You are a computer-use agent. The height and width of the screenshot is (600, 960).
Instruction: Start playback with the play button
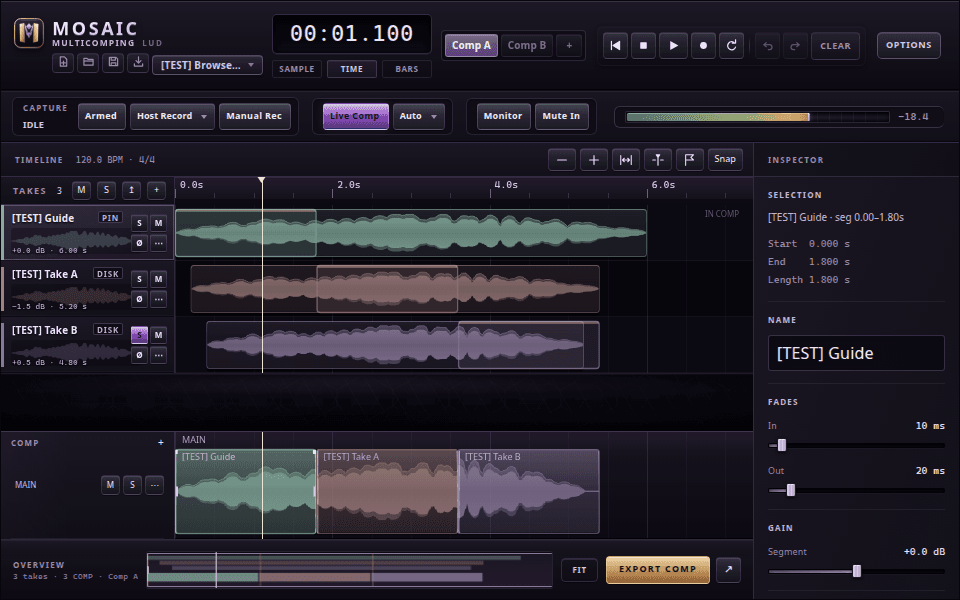pos(673,45)
